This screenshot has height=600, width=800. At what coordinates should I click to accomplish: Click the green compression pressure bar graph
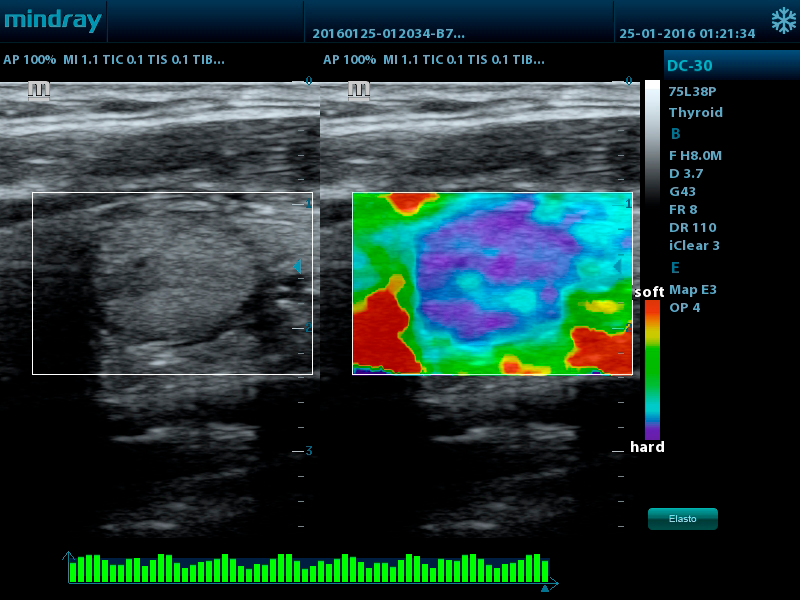(309, 569)
